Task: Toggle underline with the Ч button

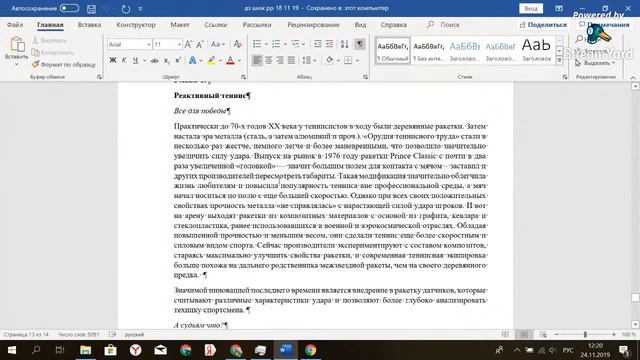Action: (x=135, y=60)
